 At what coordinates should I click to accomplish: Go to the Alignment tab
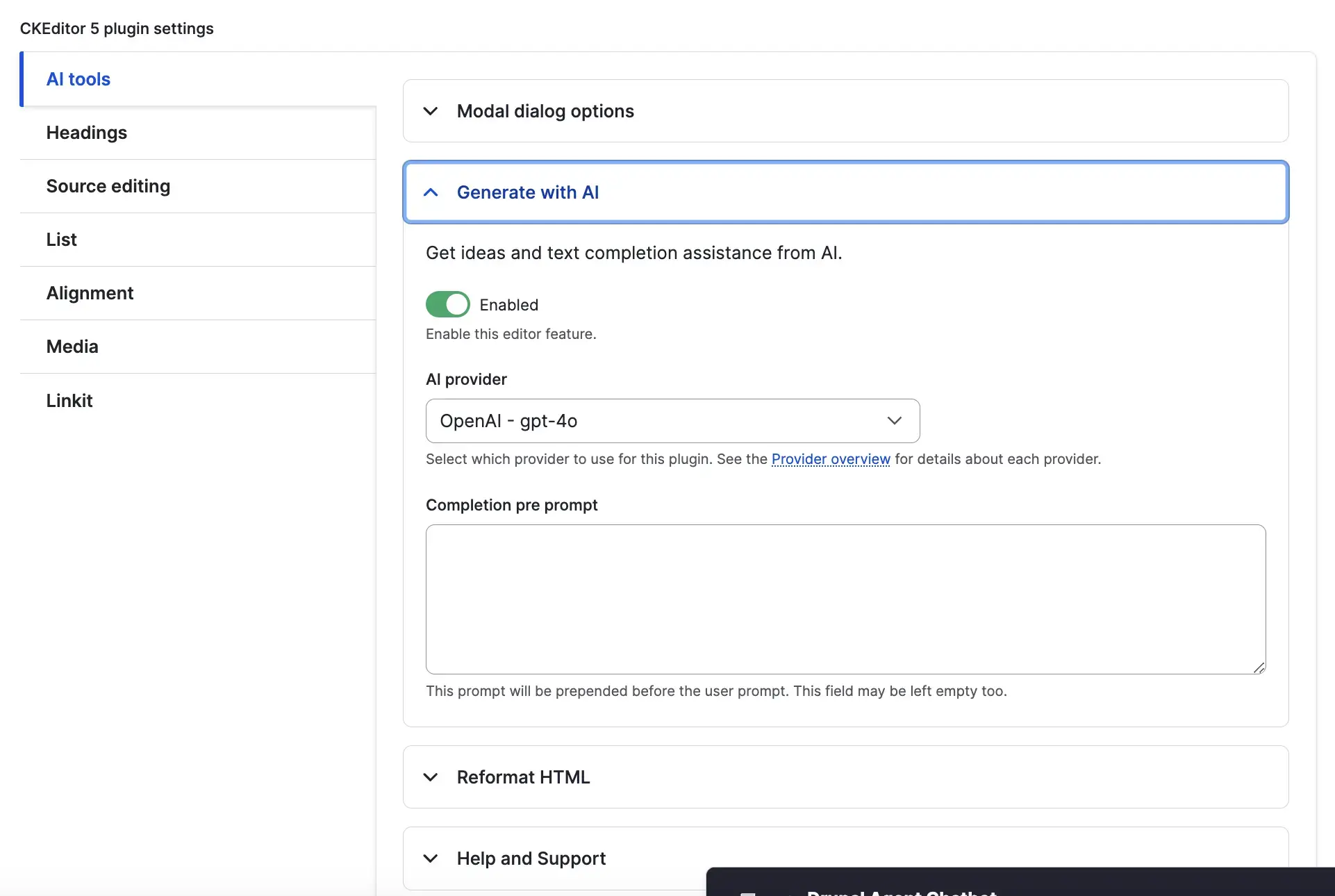[x=90, y=293]
